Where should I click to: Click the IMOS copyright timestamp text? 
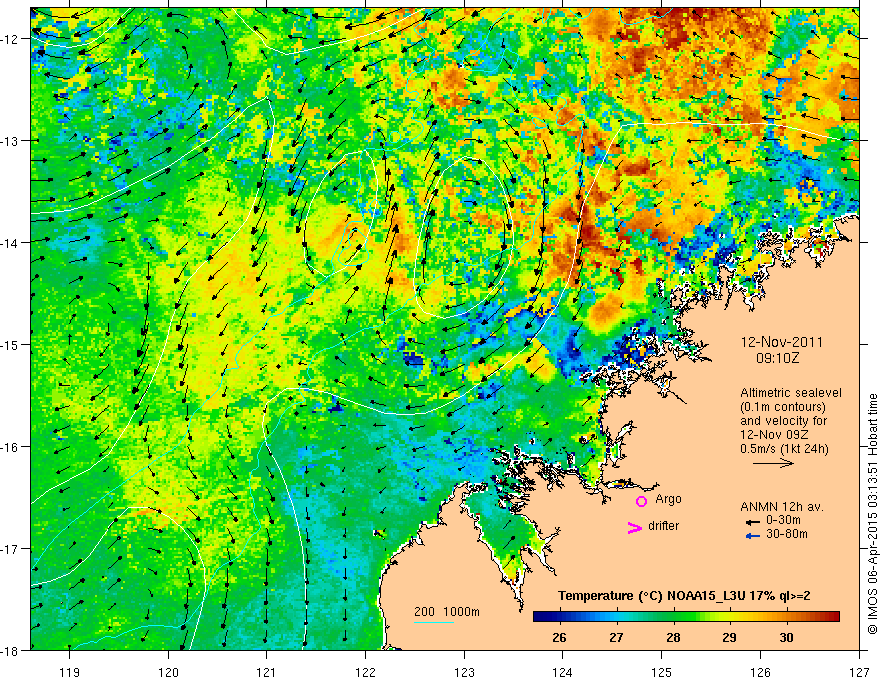point(872,514)
